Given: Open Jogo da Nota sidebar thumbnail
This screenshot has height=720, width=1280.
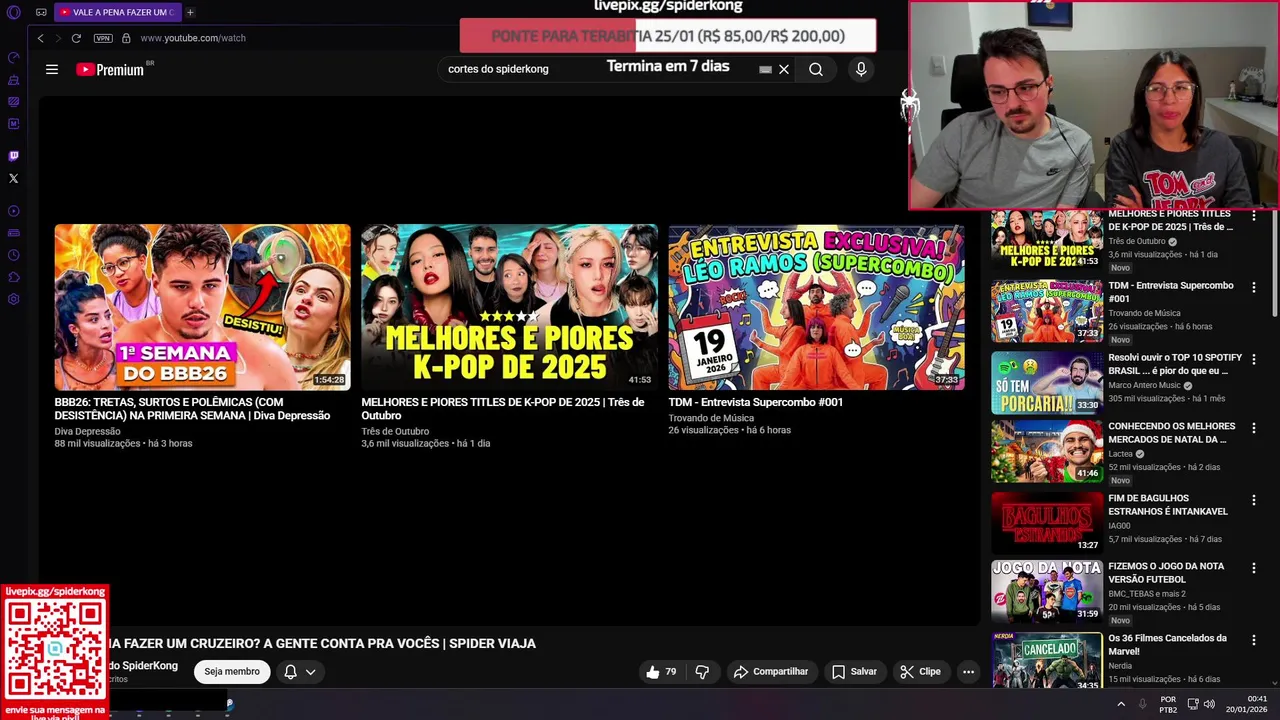Looking at the screenshot, I should (x=1047, y=591).
